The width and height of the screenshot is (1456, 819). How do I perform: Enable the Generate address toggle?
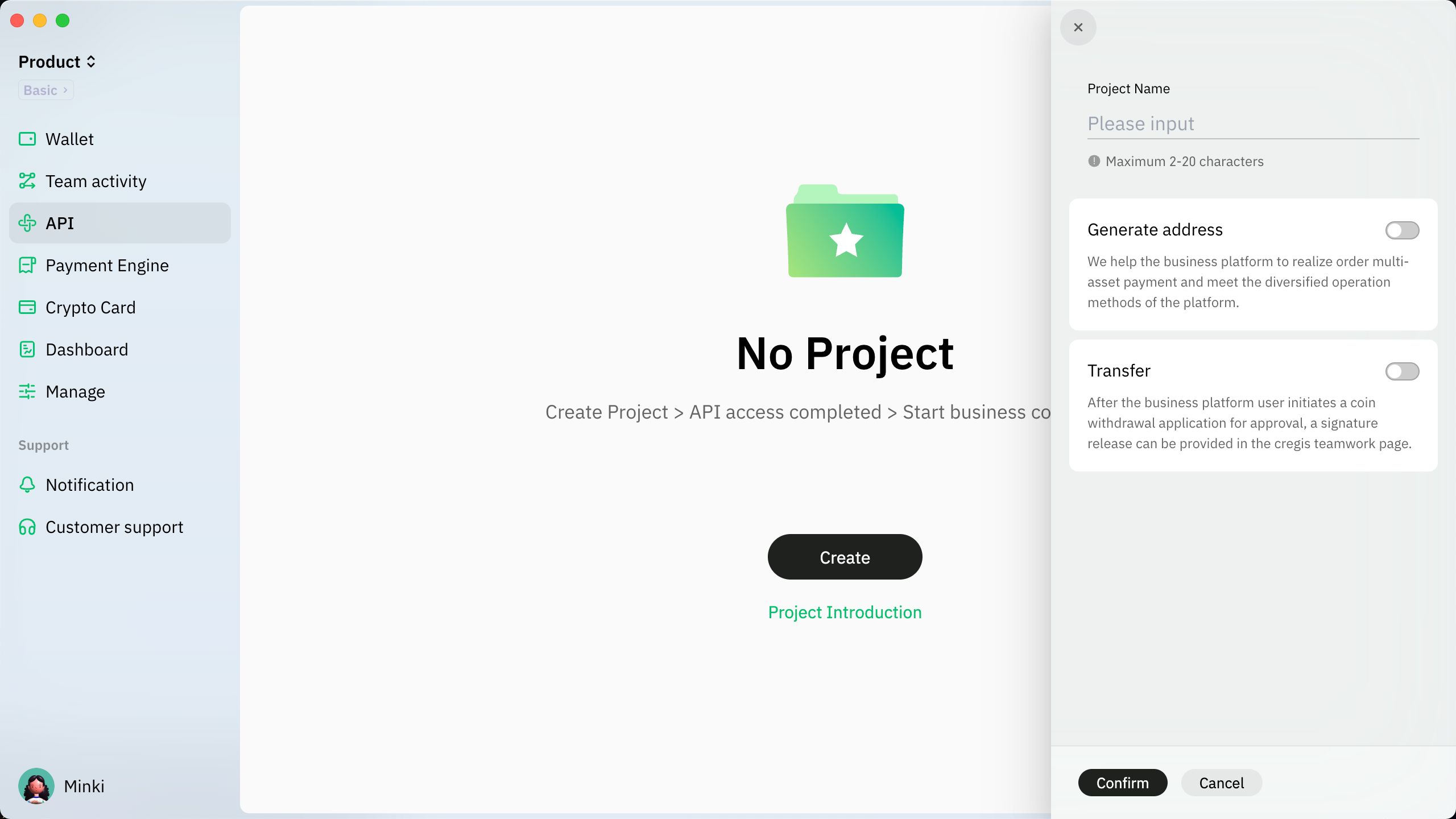coord(1401,230)
